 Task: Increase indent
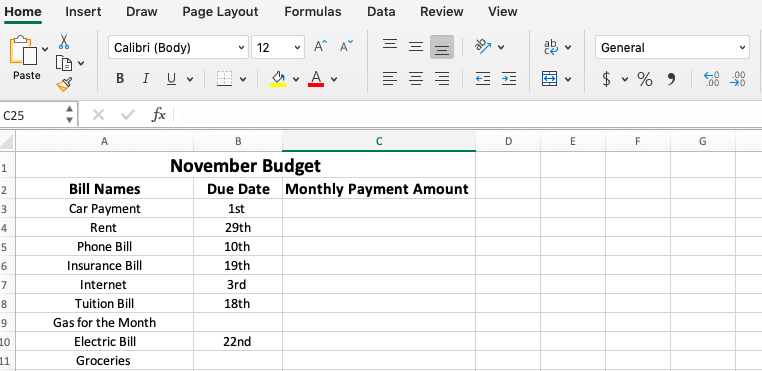509,79
